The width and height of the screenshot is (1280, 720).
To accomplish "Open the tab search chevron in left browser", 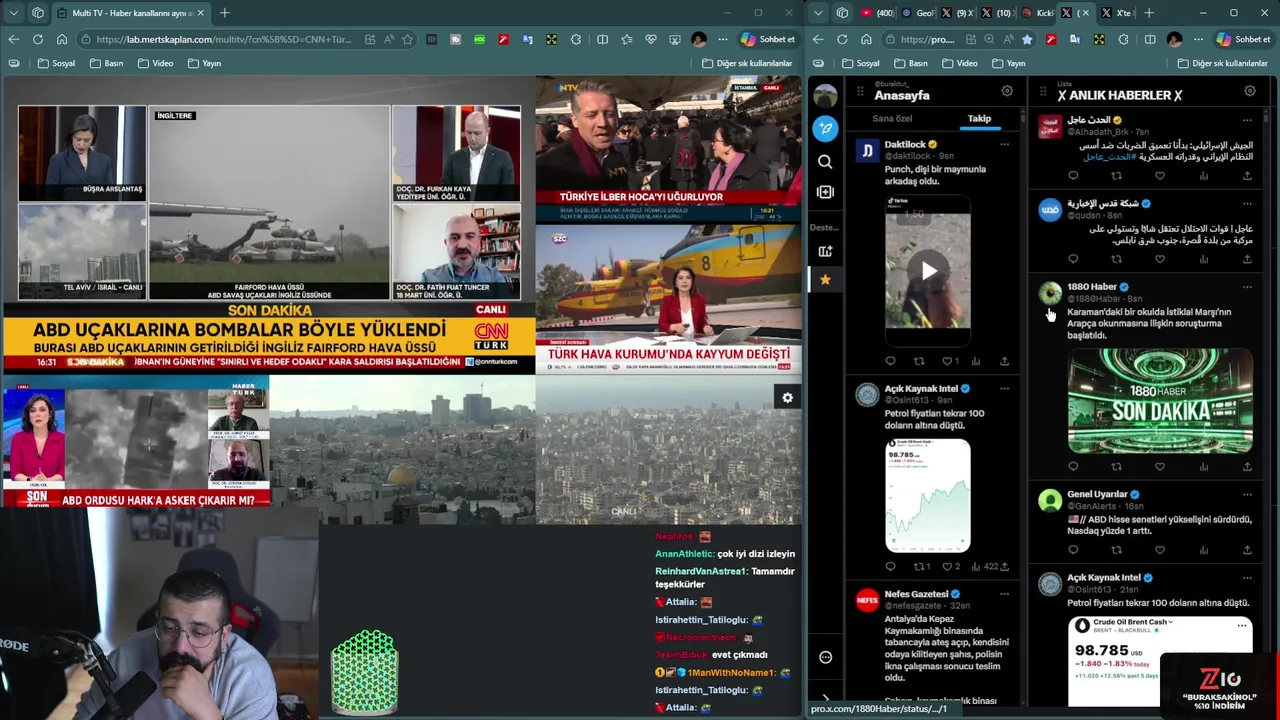I will (x=14, y=13).
